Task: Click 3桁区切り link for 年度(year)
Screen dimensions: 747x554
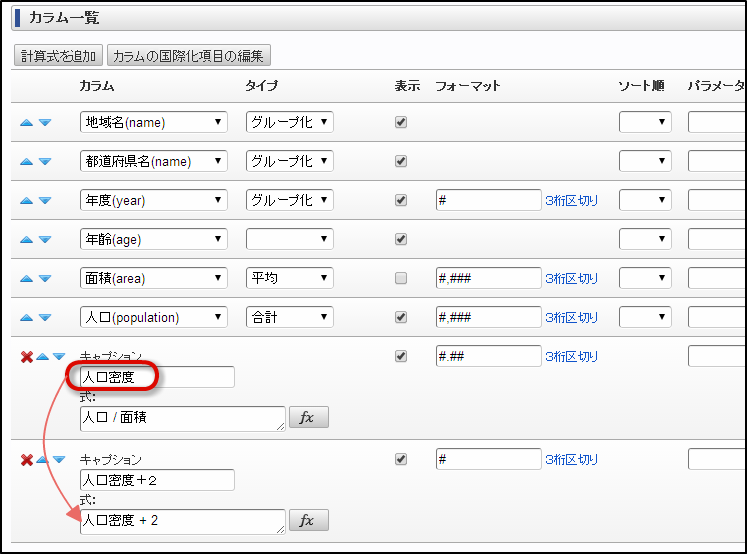Action: pyautogui.click(x=571, y=201)
